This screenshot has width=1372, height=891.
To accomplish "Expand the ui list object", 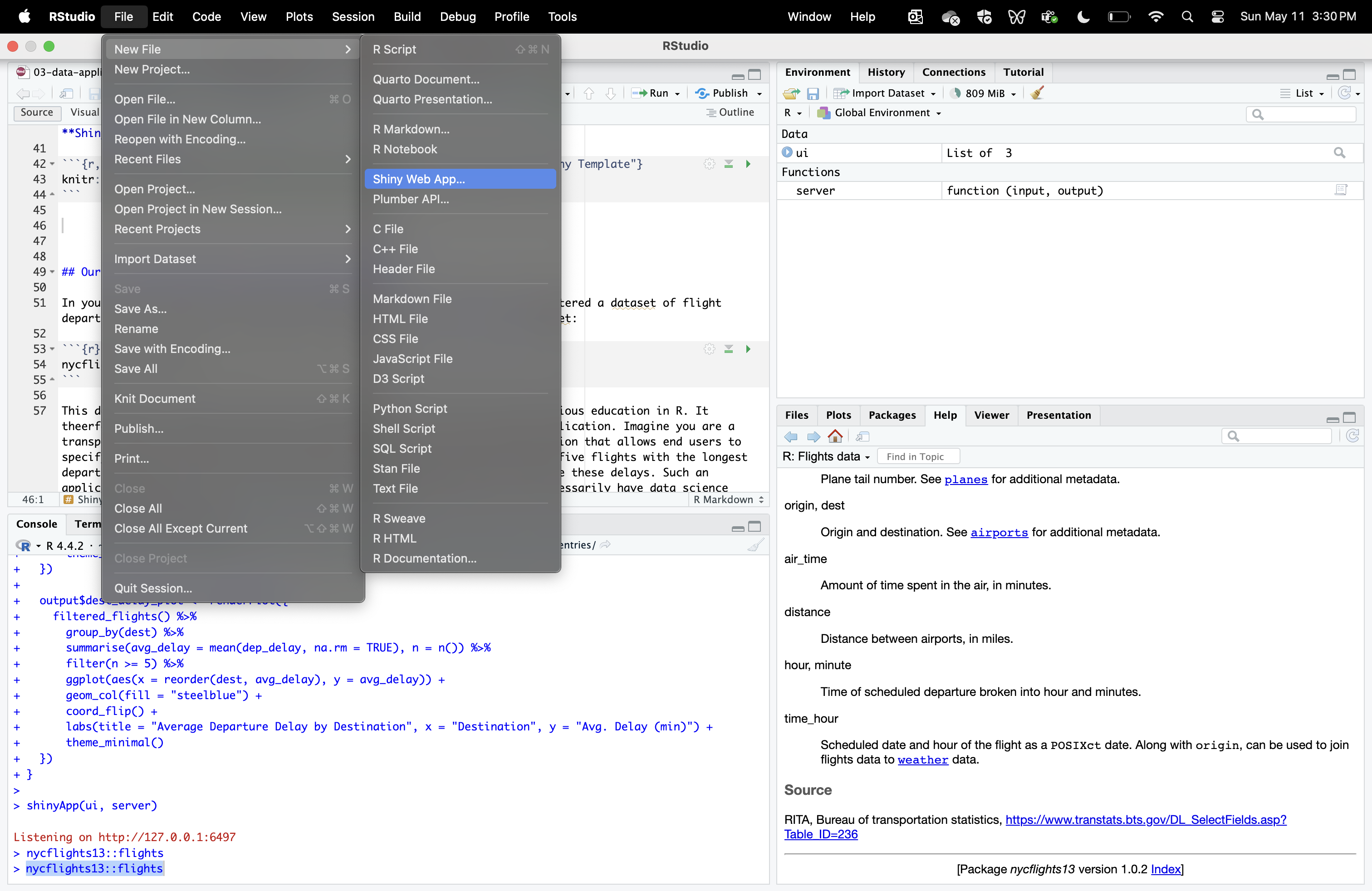I will 787,153.
